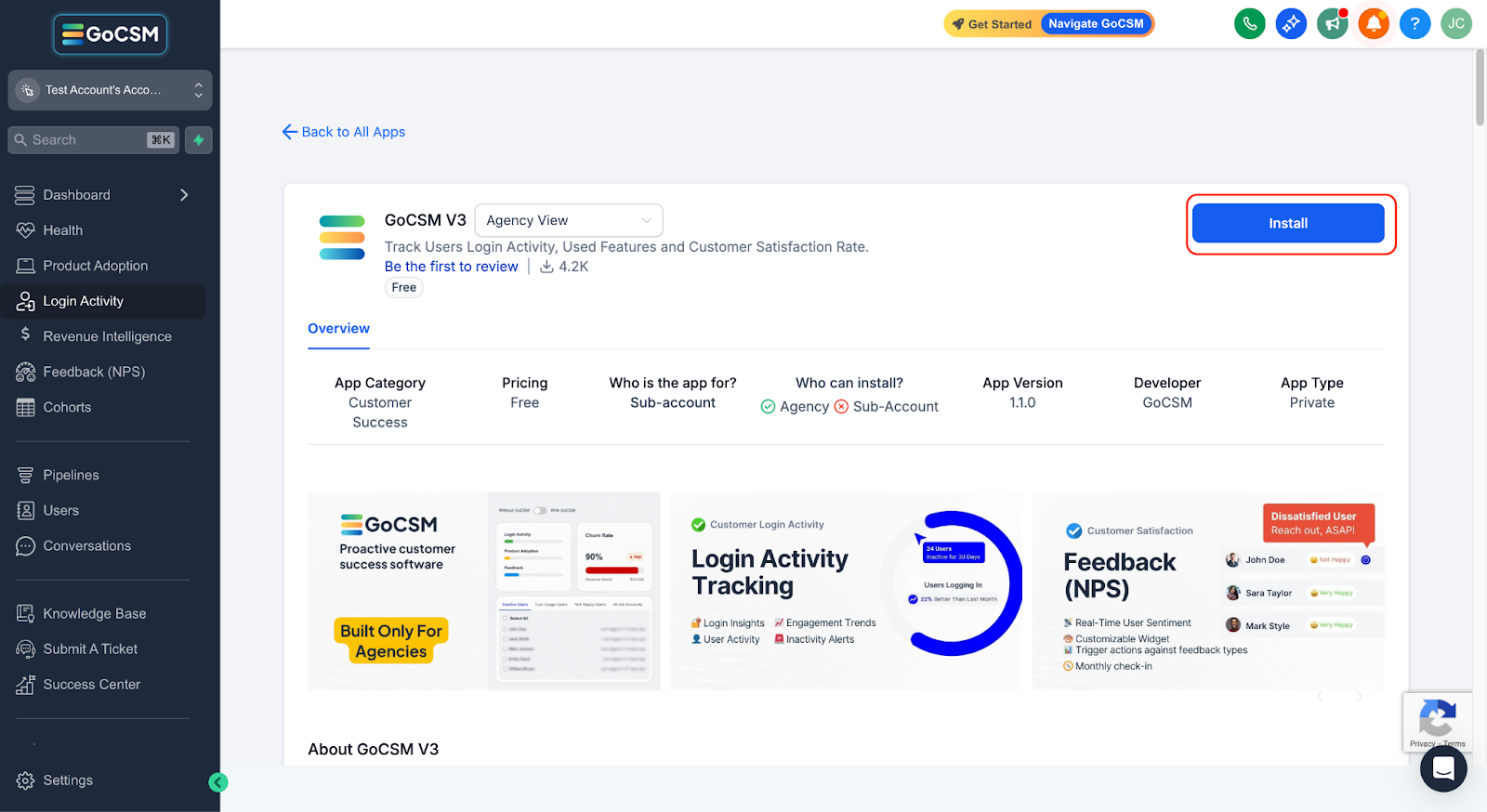The image size is (1487, 812).
Task: Open Login Activity in sidebar
Action: (x=102, y=301)
